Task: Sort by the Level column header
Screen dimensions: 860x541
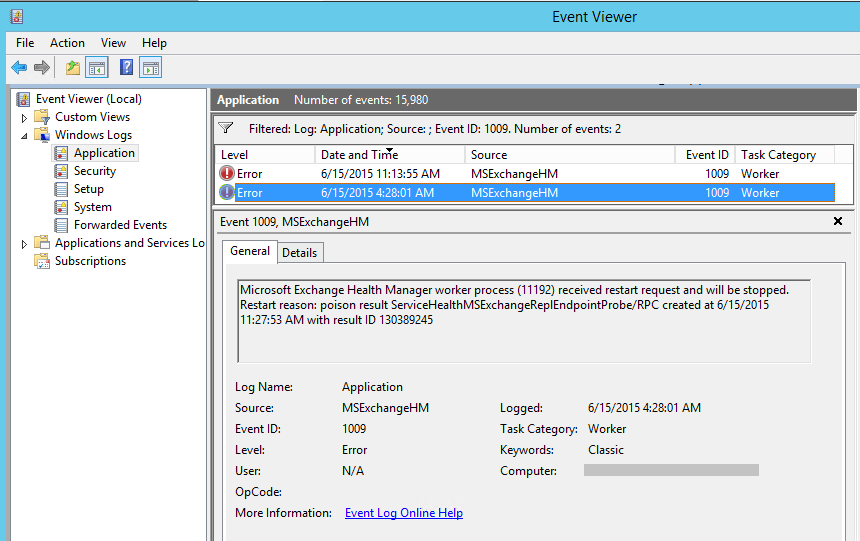Action: pyautogui.click(x=265, y=155)
